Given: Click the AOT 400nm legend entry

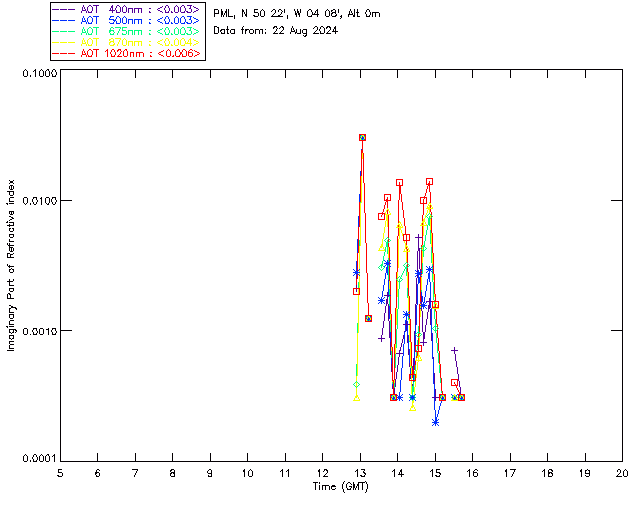Looking at the screenshot, I should (x=127, y=9).
